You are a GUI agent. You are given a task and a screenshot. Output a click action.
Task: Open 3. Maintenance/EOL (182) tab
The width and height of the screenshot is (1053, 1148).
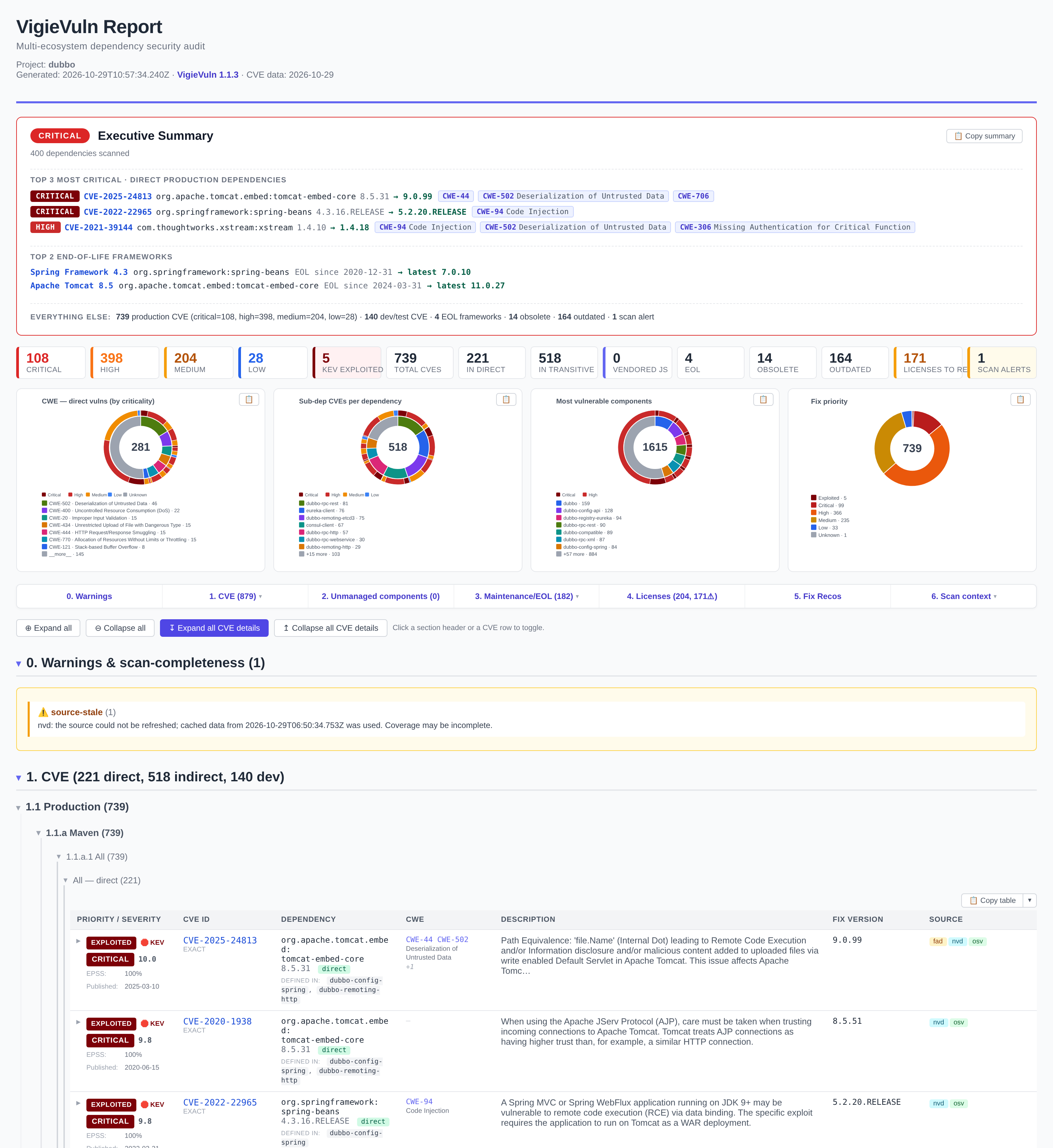526,596
